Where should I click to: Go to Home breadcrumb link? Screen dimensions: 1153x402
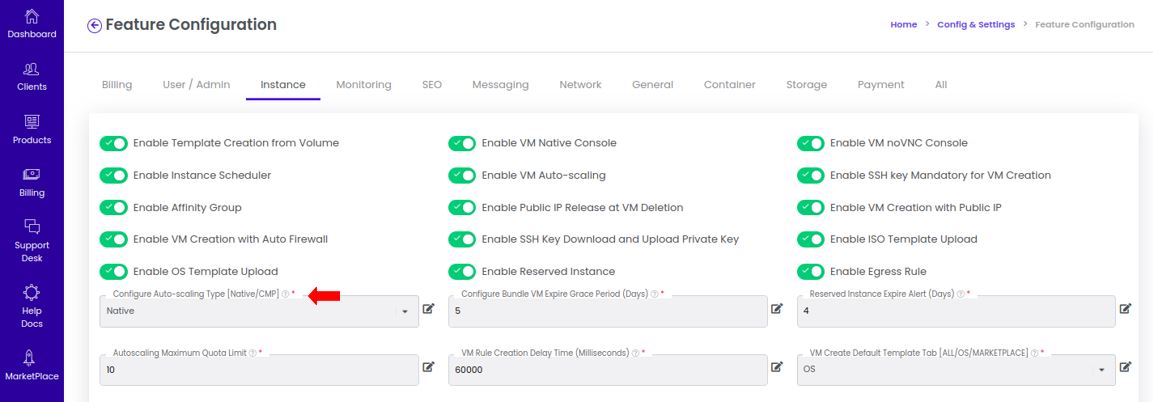[x=904, y=24]
